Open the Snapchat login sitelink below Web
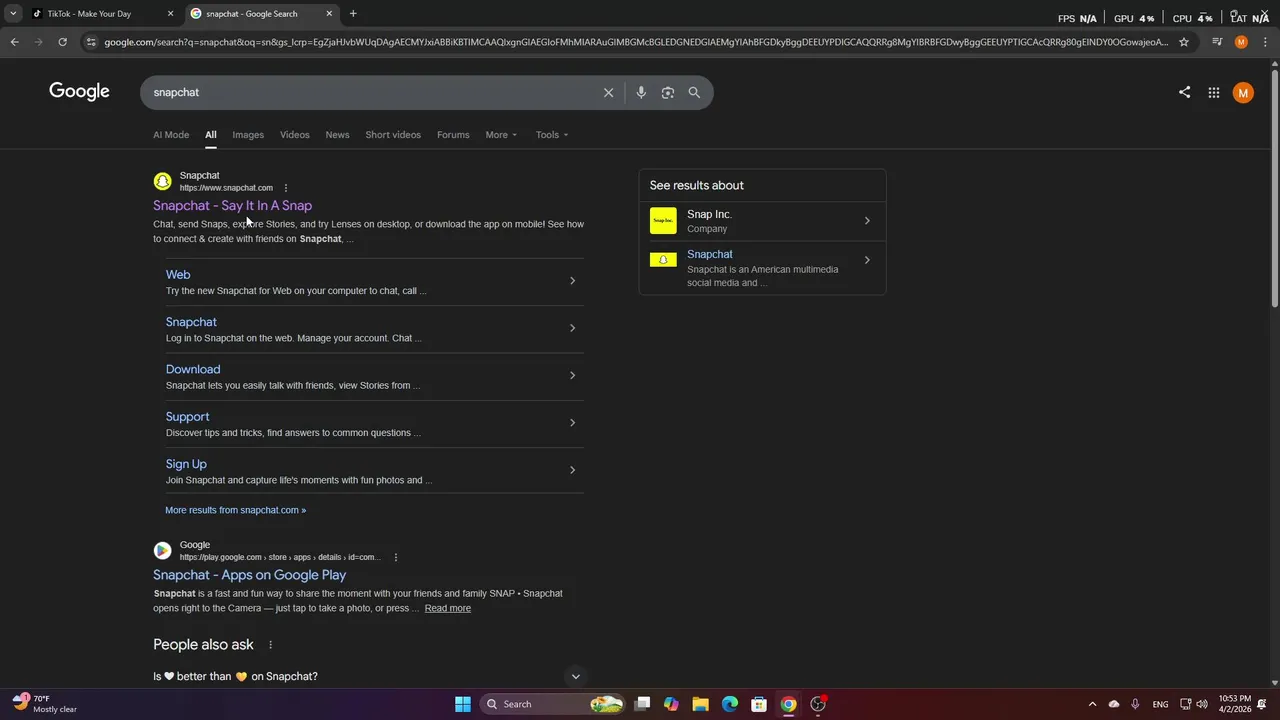Viewport: 1280px width, 720px height. pyautogui.click(x=191, y=322)
